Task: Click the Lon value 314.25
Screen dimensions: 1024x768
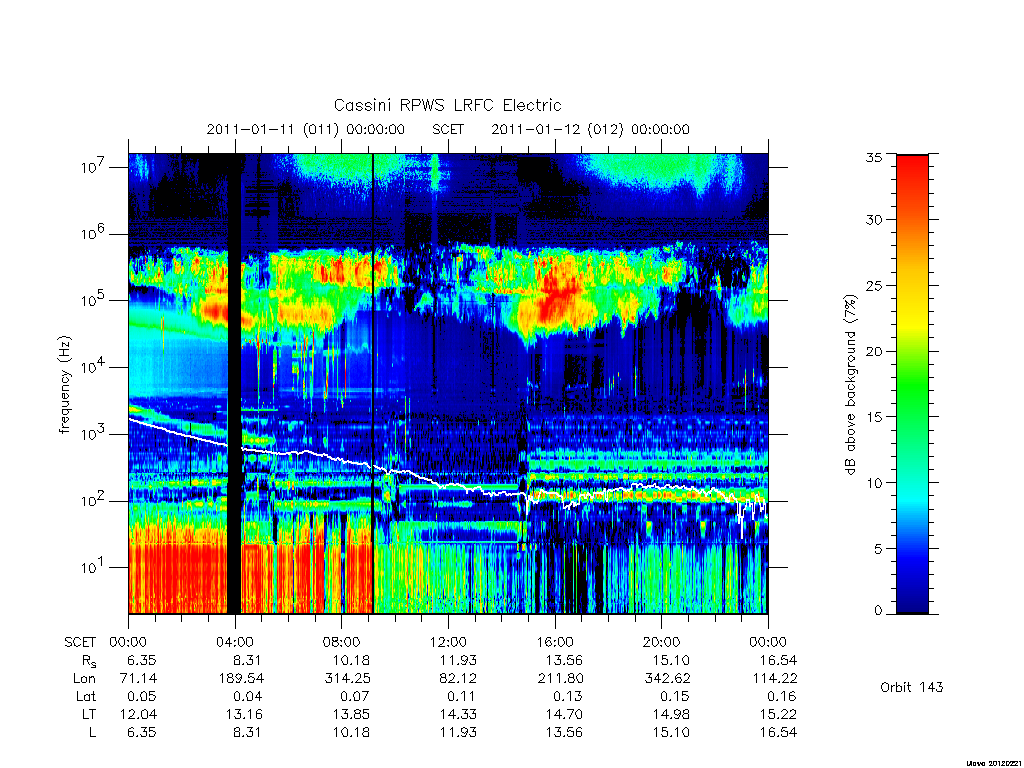Action: 347,679
